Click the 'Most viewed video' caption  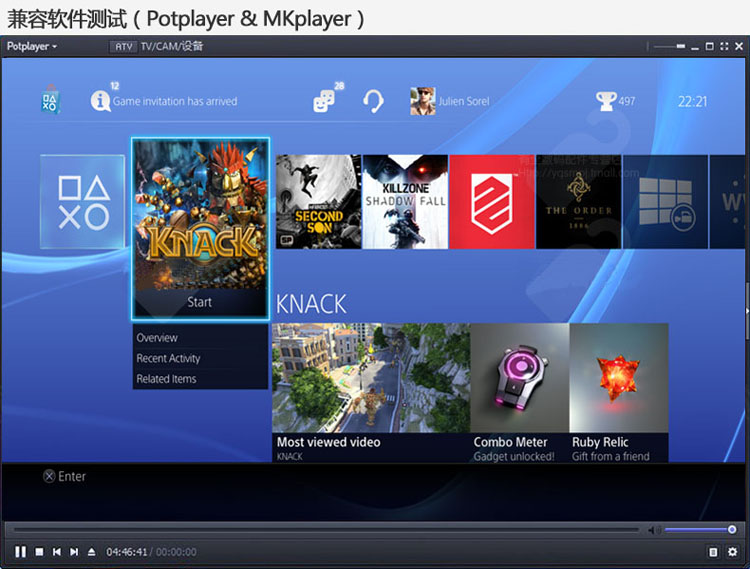(329, 442)
